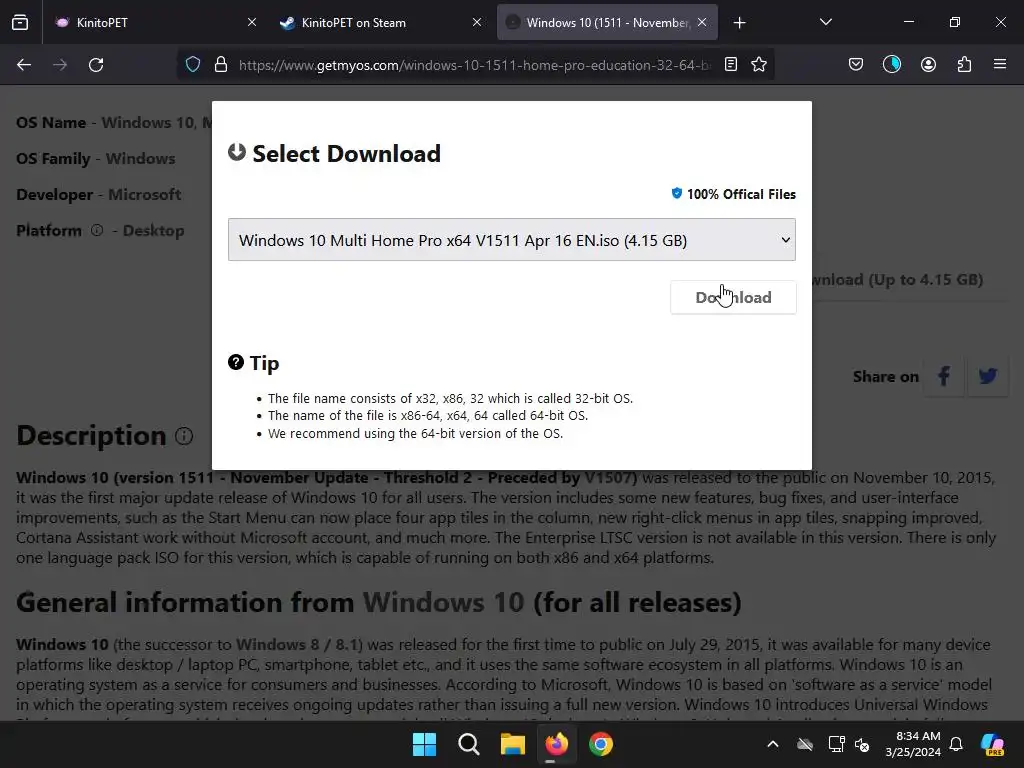This screenshot has width=1024, height=768.
Task: Click the OS Family - Windows text
Action: click(96, 159)
